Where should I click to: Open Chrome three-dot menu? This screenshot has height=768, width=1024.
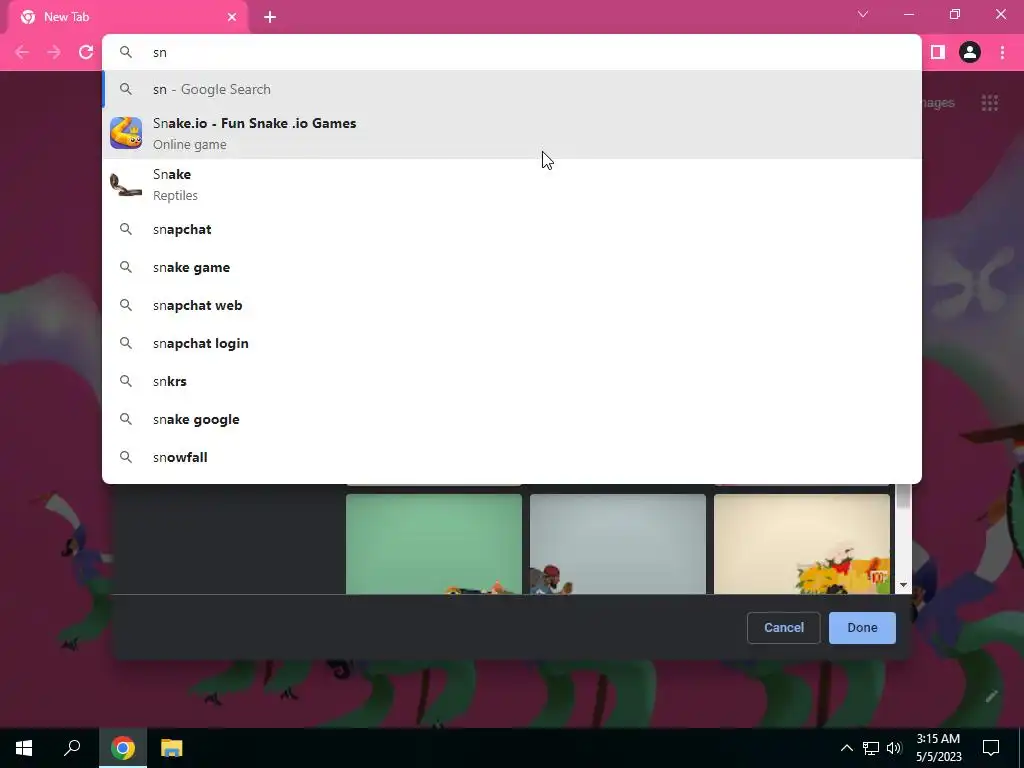point(1002,52)
